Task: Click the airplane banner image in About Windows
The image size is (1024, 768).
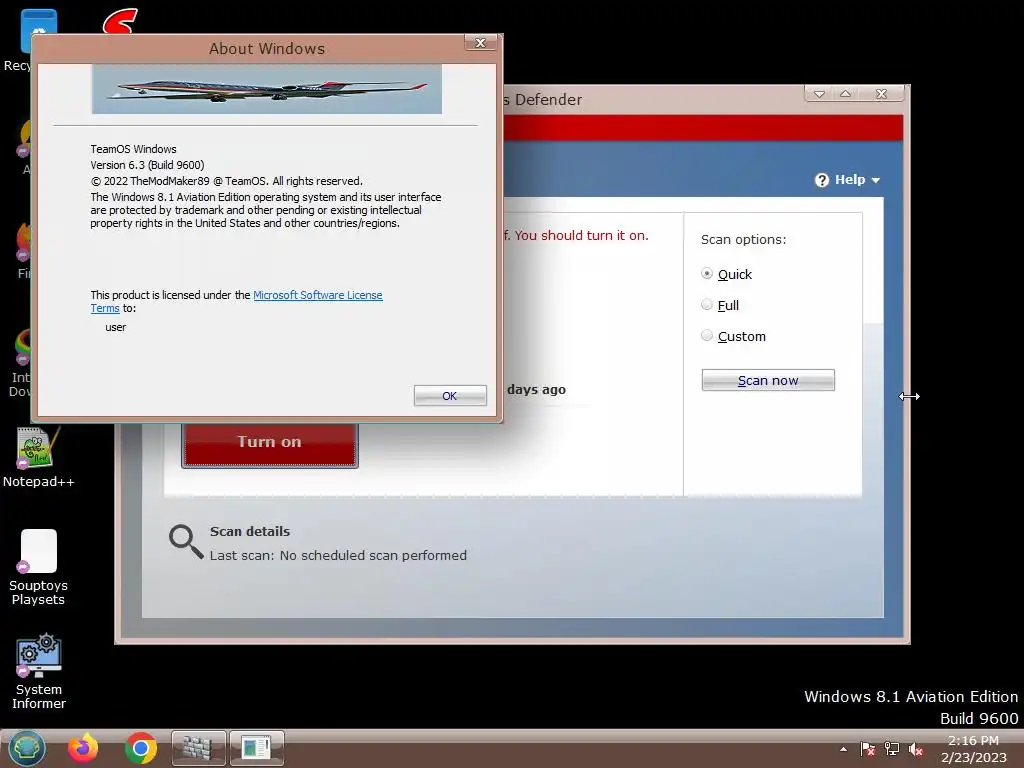Action: point(266,89)
